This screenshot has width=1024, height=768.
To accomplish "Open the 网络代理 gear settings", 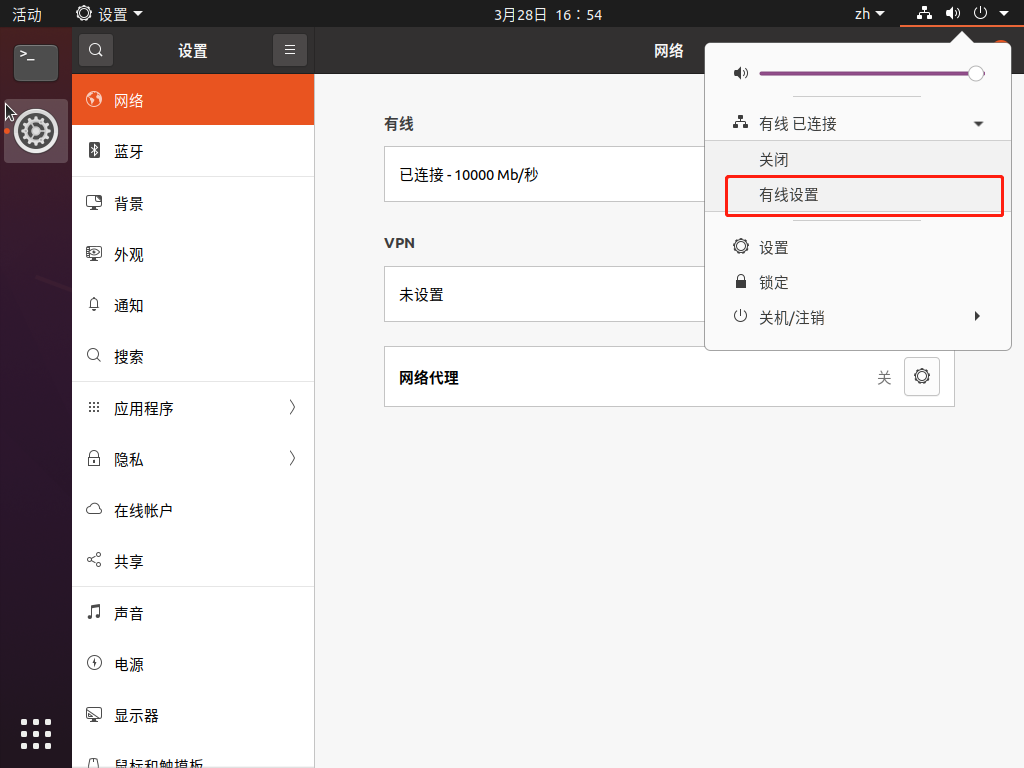I will [x=921, y=376].
